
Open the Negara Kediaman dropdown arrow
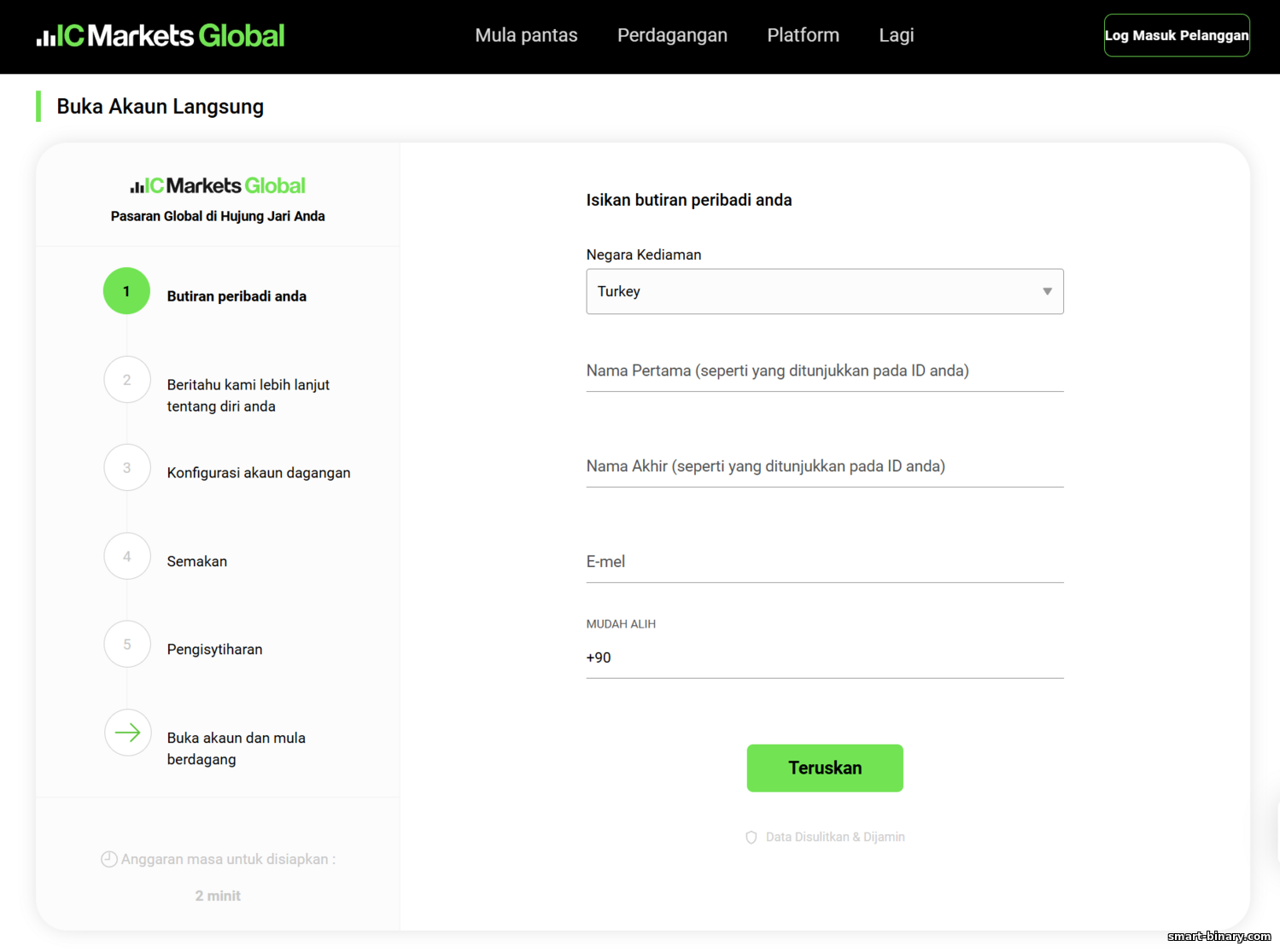click(x=1047, y=292)
